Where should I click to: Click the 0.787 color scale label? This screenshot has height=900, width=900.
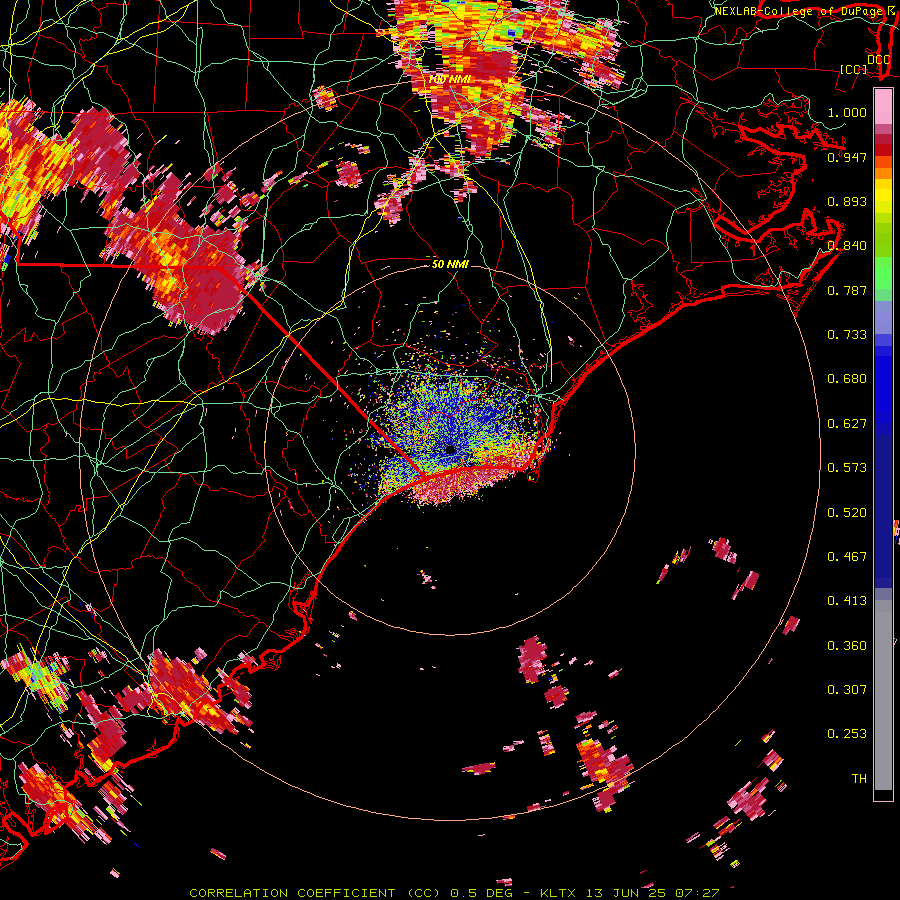click(847, 290)
